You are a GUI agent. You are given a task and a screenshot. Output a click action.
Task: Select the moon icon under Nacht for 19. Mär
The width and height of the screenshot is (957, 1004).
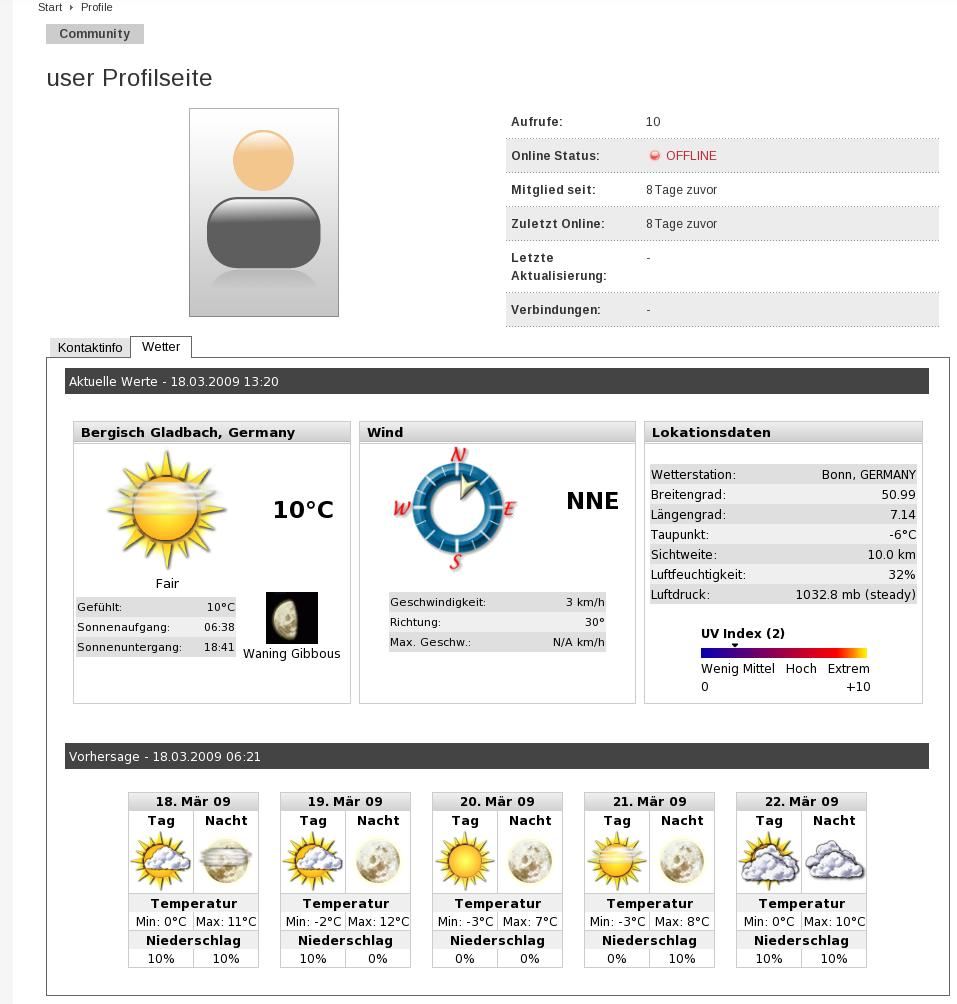378,858
